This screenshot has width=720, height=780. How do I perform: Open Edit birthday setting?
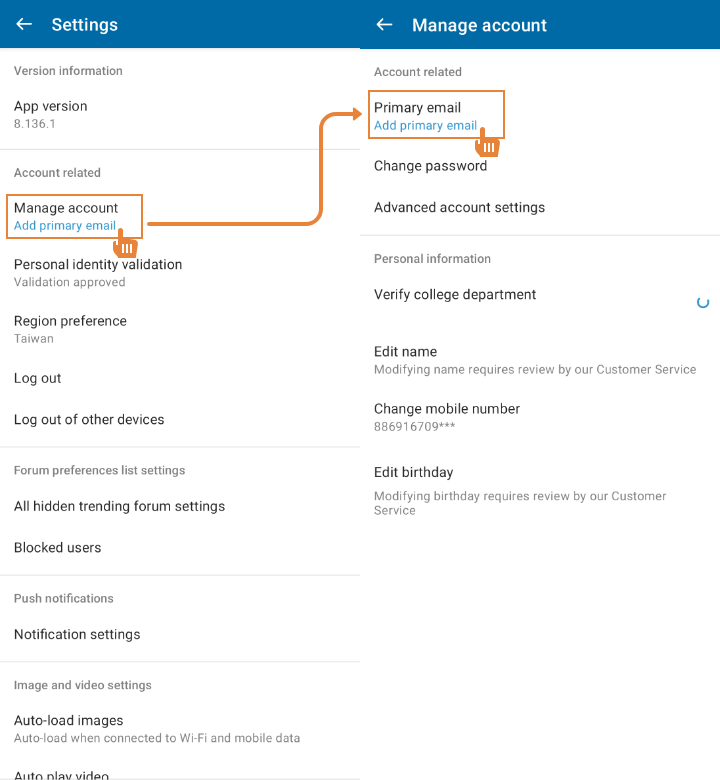540,490
